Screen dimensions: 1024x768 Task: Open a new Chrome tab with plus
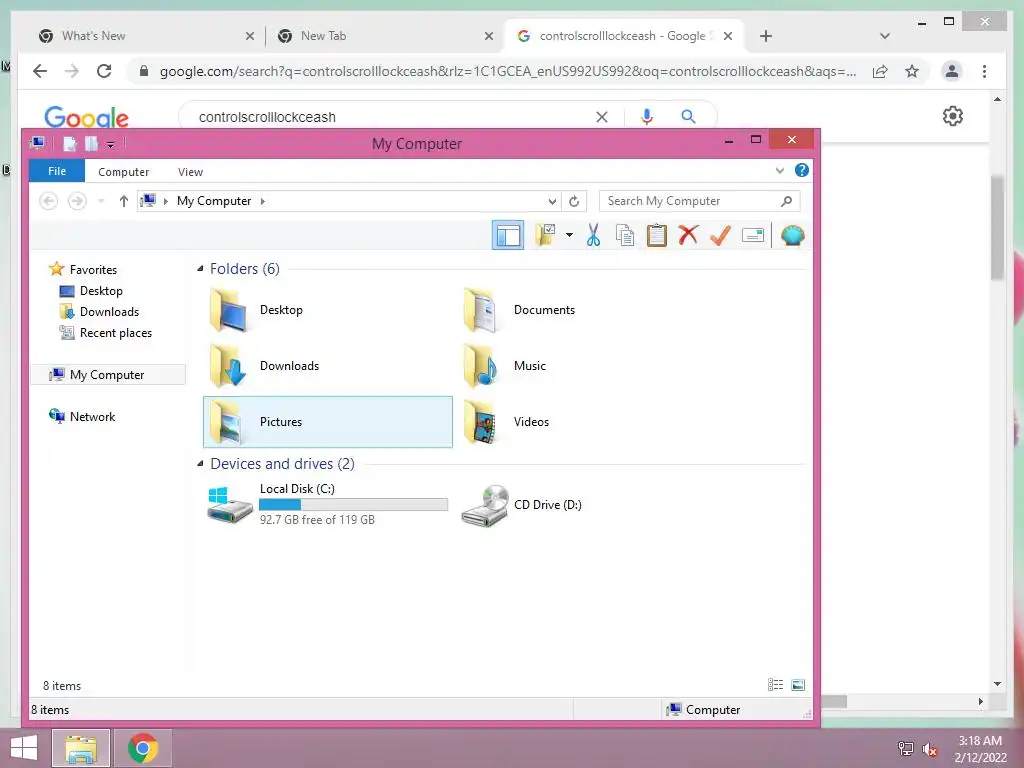click(x=766, y=36)
